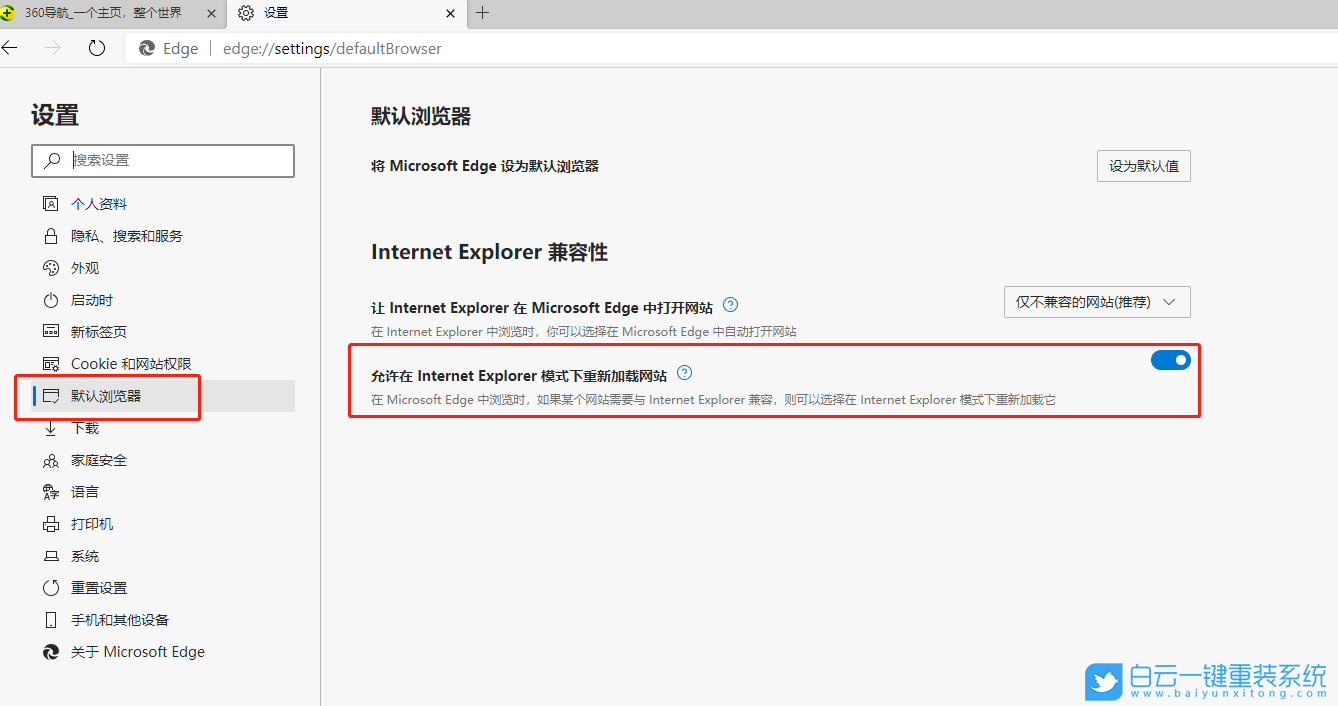Expand the 语言 settings section
The width and height of the screenshot is (1338, 706).
(84, 491)
